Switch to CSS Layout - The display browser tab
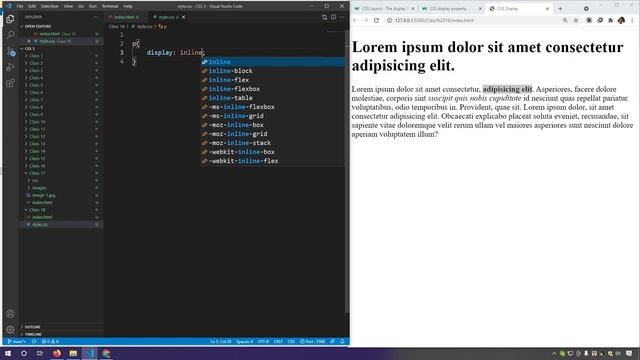This screenshot has width=640, height=360. (384, 9)
